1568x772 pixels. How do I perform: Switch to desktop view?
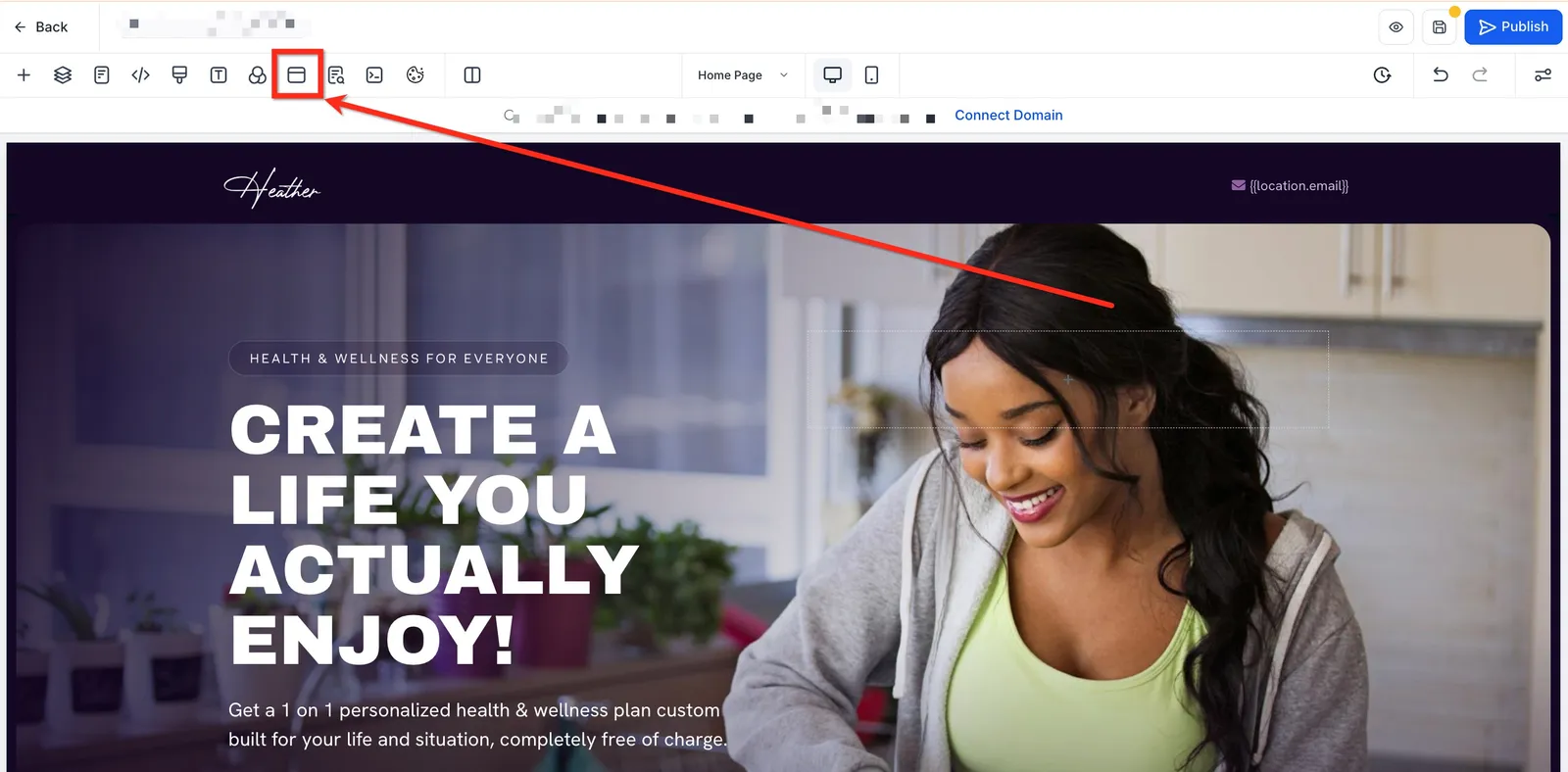point(832,75)
